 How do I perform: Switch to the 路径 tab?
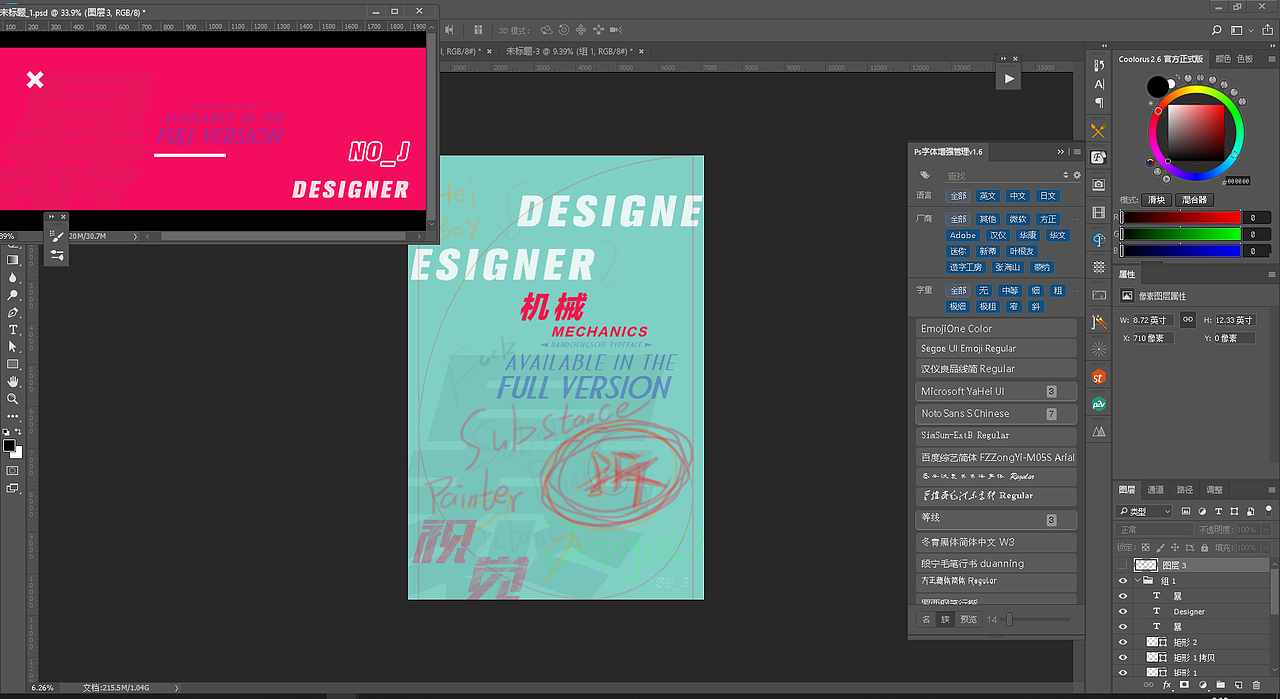click(1185, 490)
